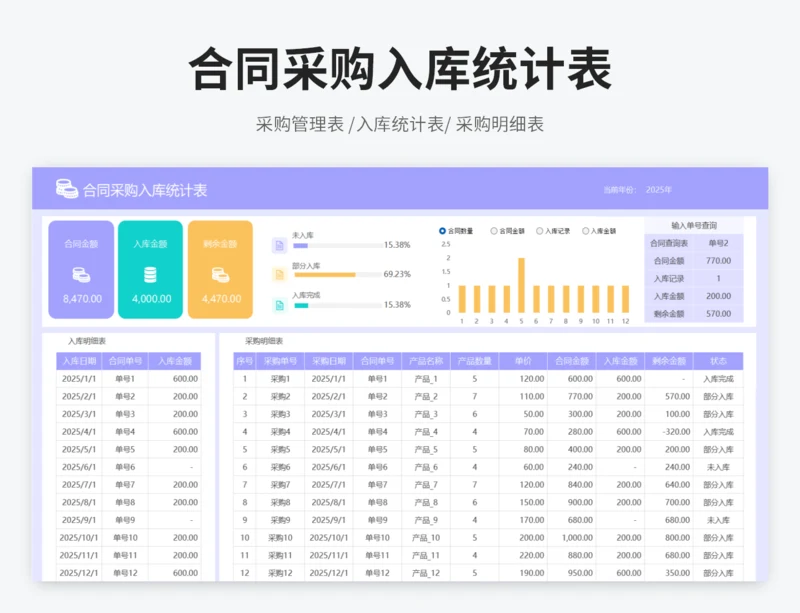Click the 采购管理表 subtitle text
Viewport: 800px width, 613px height.
click(x=300, y=124)
